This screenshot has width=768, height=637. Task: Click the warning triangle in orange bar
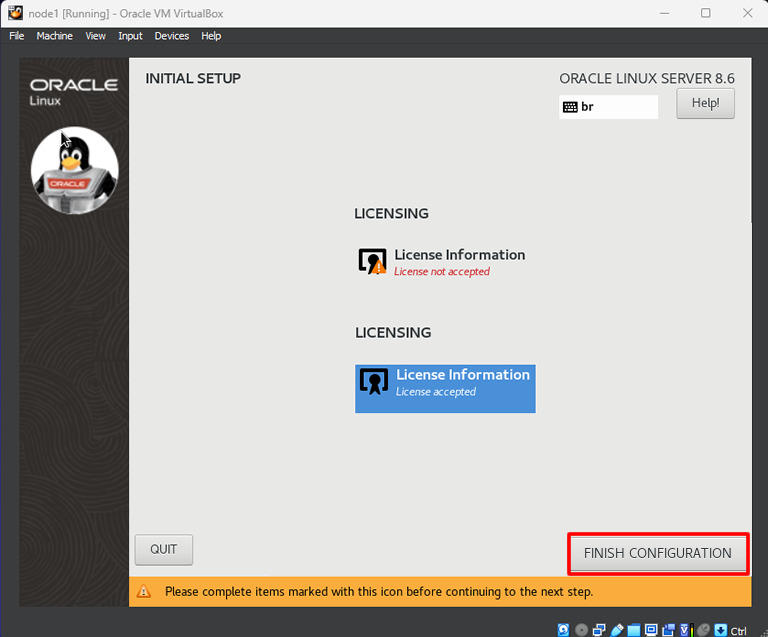(144, 591)
